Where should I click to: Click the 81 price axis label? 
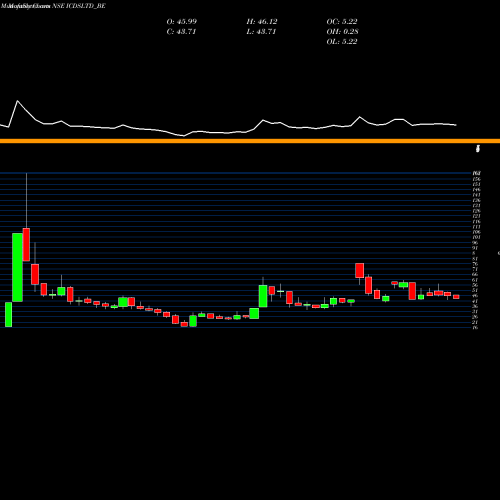[475, 259]
